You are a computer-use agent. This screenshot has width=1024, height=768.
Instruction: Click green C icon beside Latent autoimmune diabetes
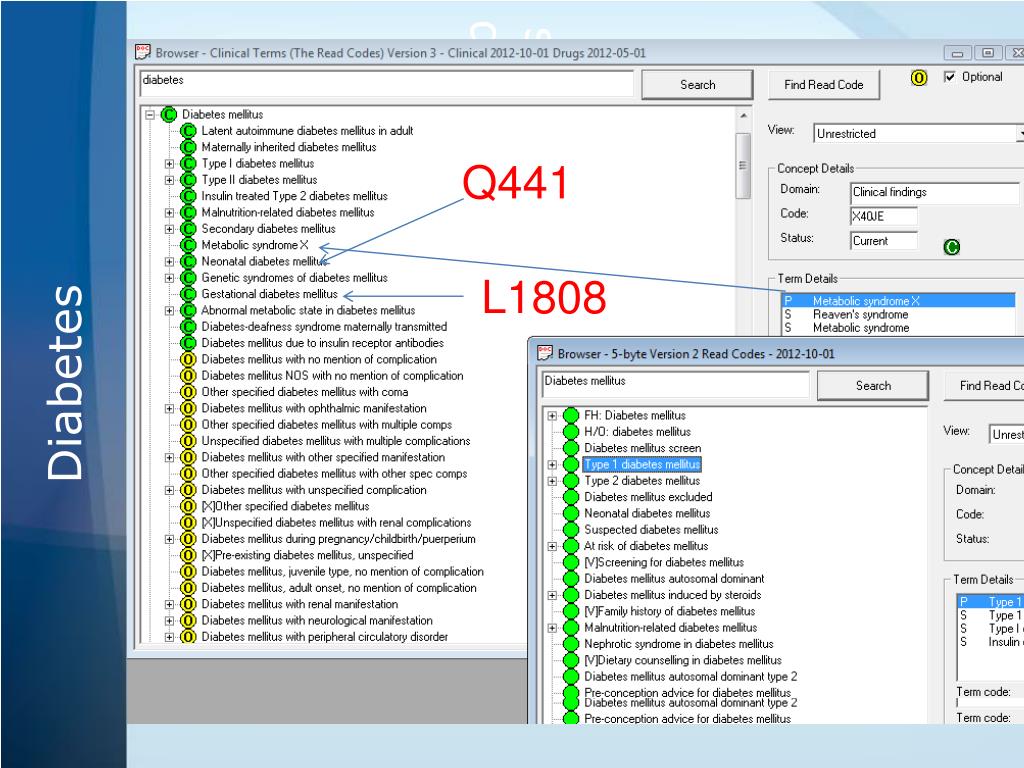coord(187,131)
